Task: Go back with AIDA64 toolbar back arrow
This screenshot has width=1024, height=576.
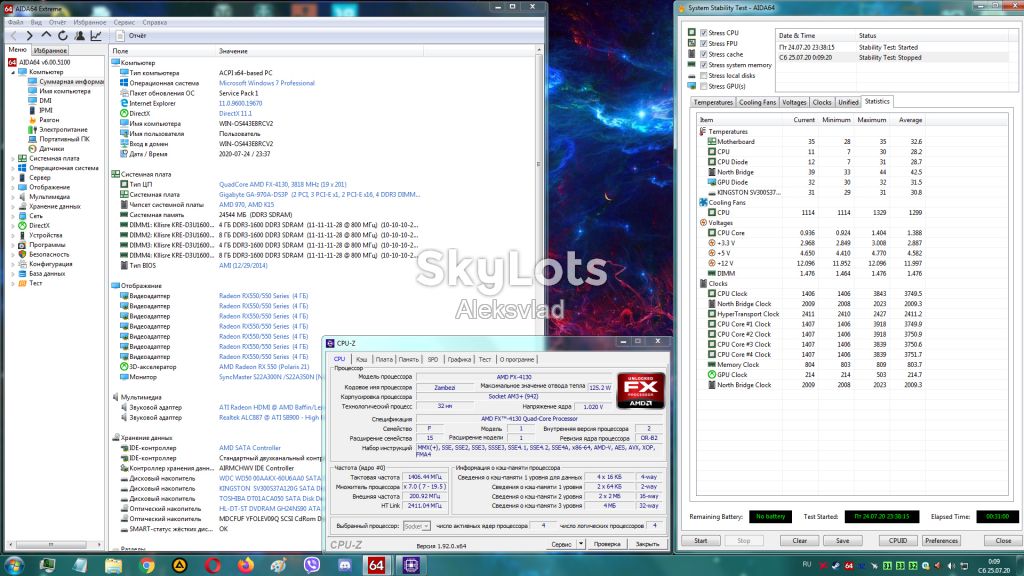Action: (14, 36)
